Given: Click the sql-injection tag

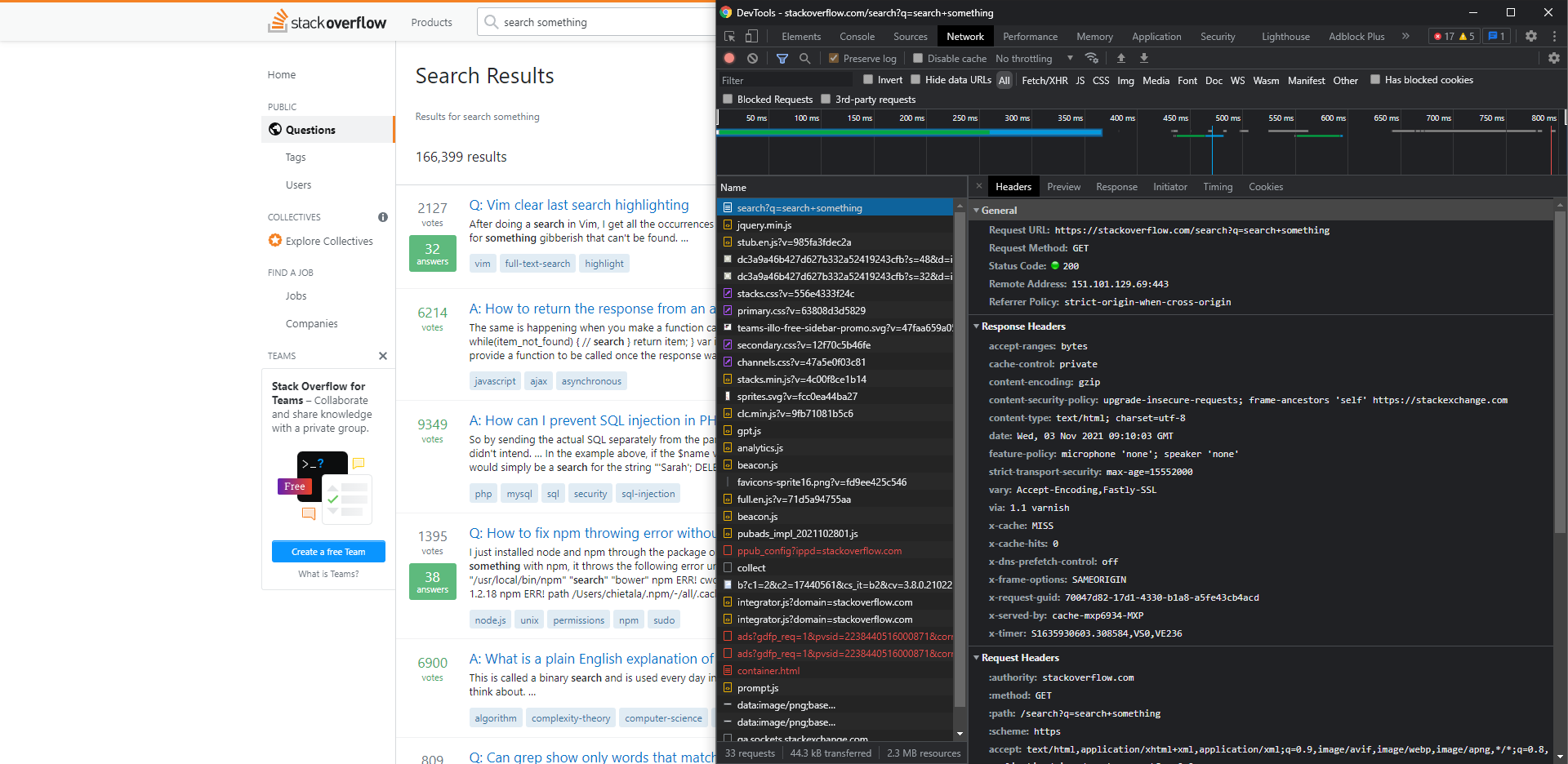Looking at the screenshot, I should (648, 494).
